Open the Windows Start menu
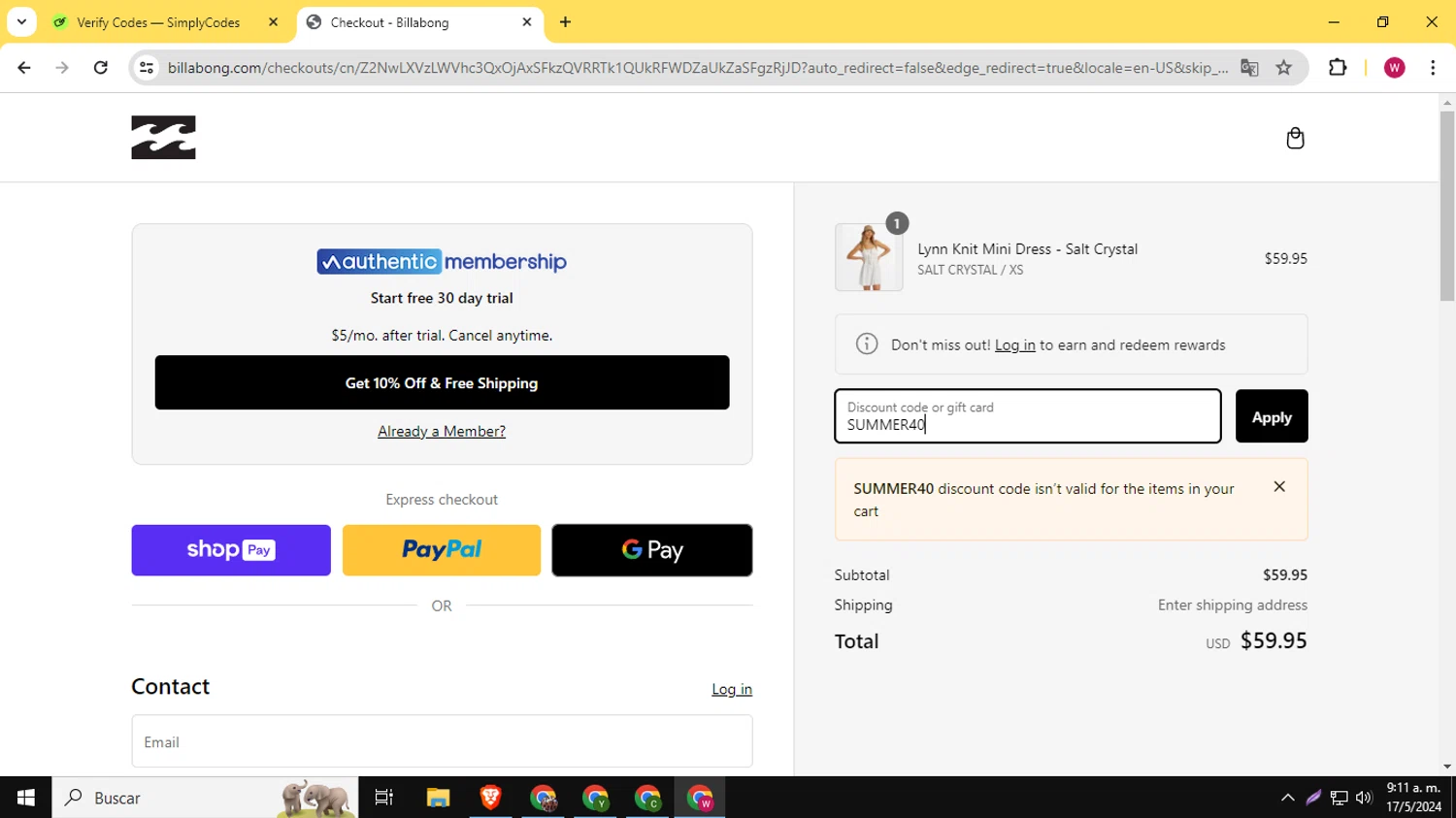The image size is (1456, 818). point(25,798)
